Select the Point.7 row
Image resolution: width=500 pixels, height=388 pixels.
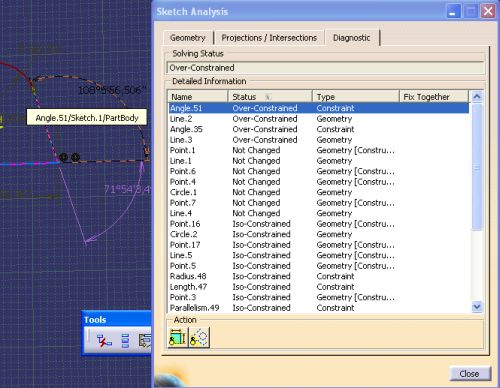point(318,203)
